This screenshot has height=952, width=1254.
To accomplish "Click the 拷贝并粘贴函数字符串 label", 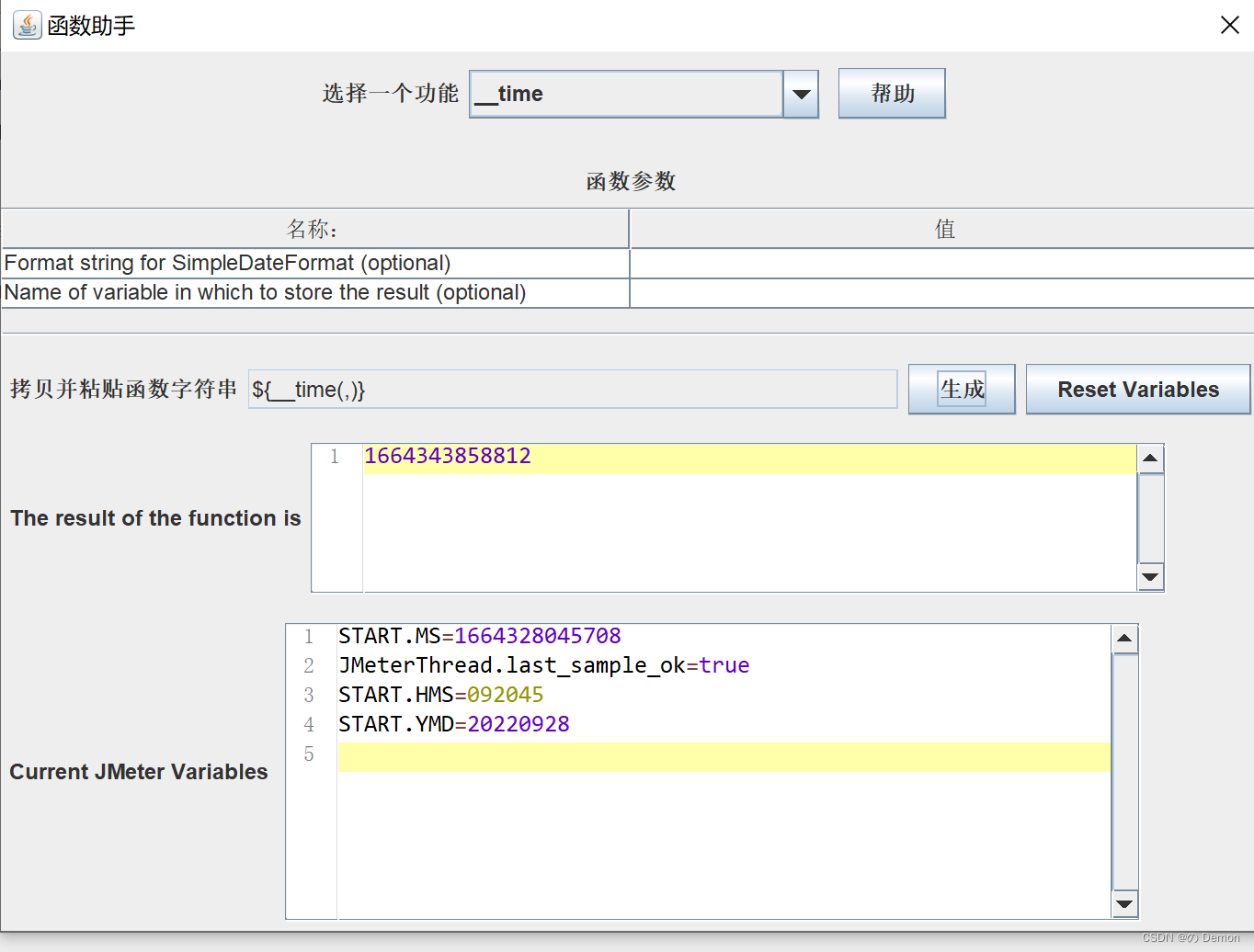I will coord(123,389).
